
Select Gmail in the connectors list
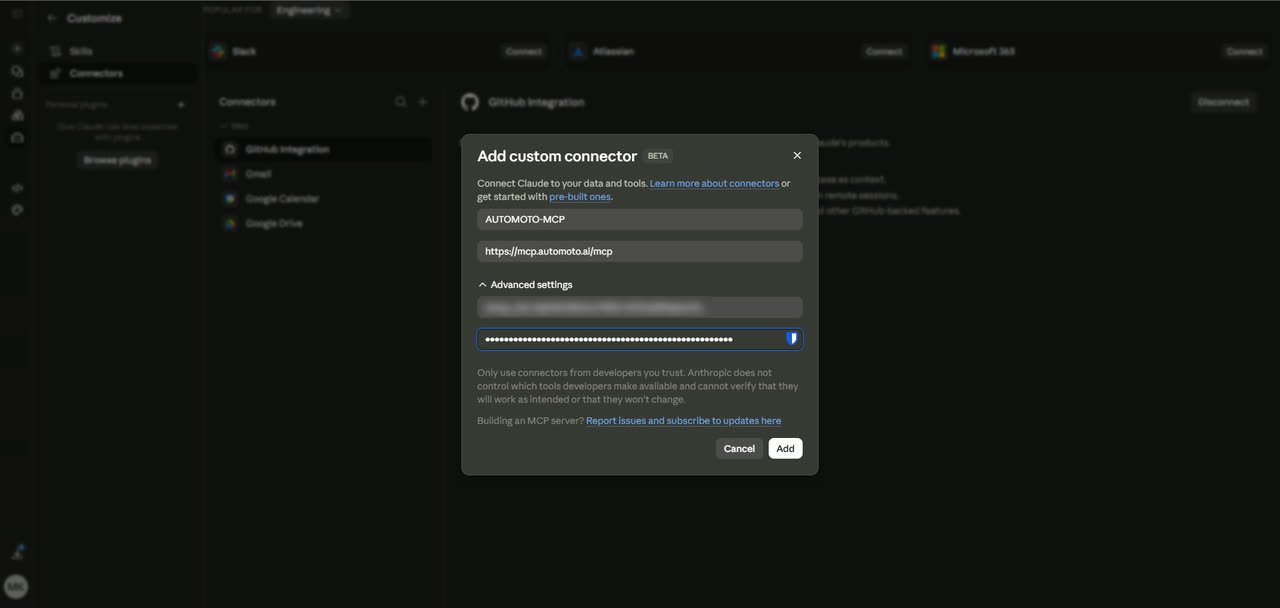tap(325, 174)
